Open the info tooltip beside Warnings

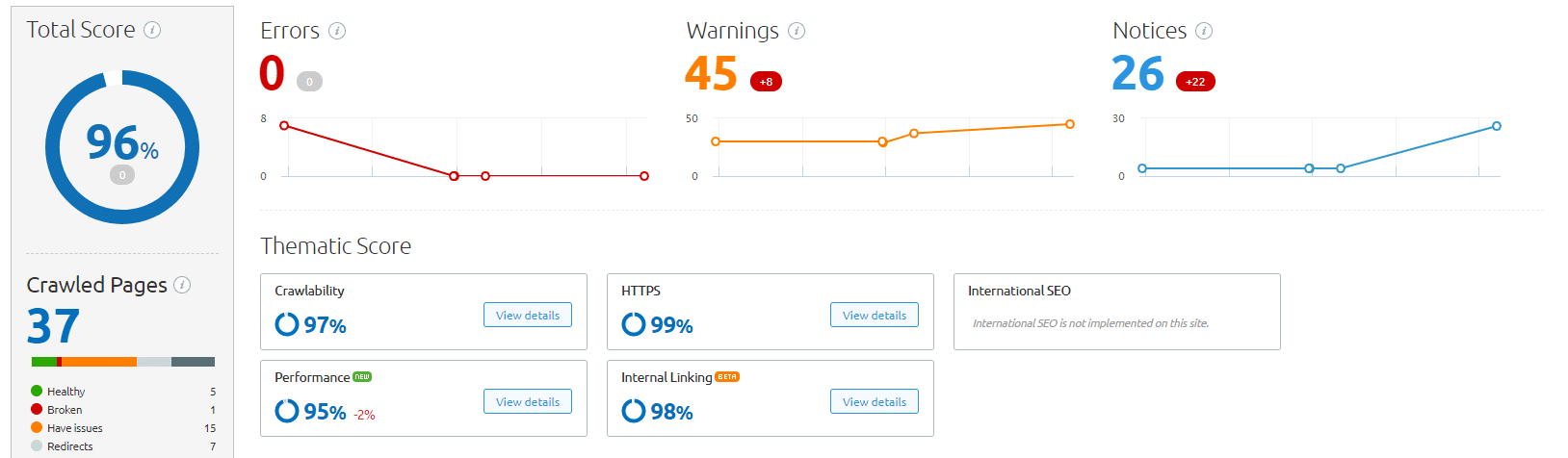click(x=797, y=31)
